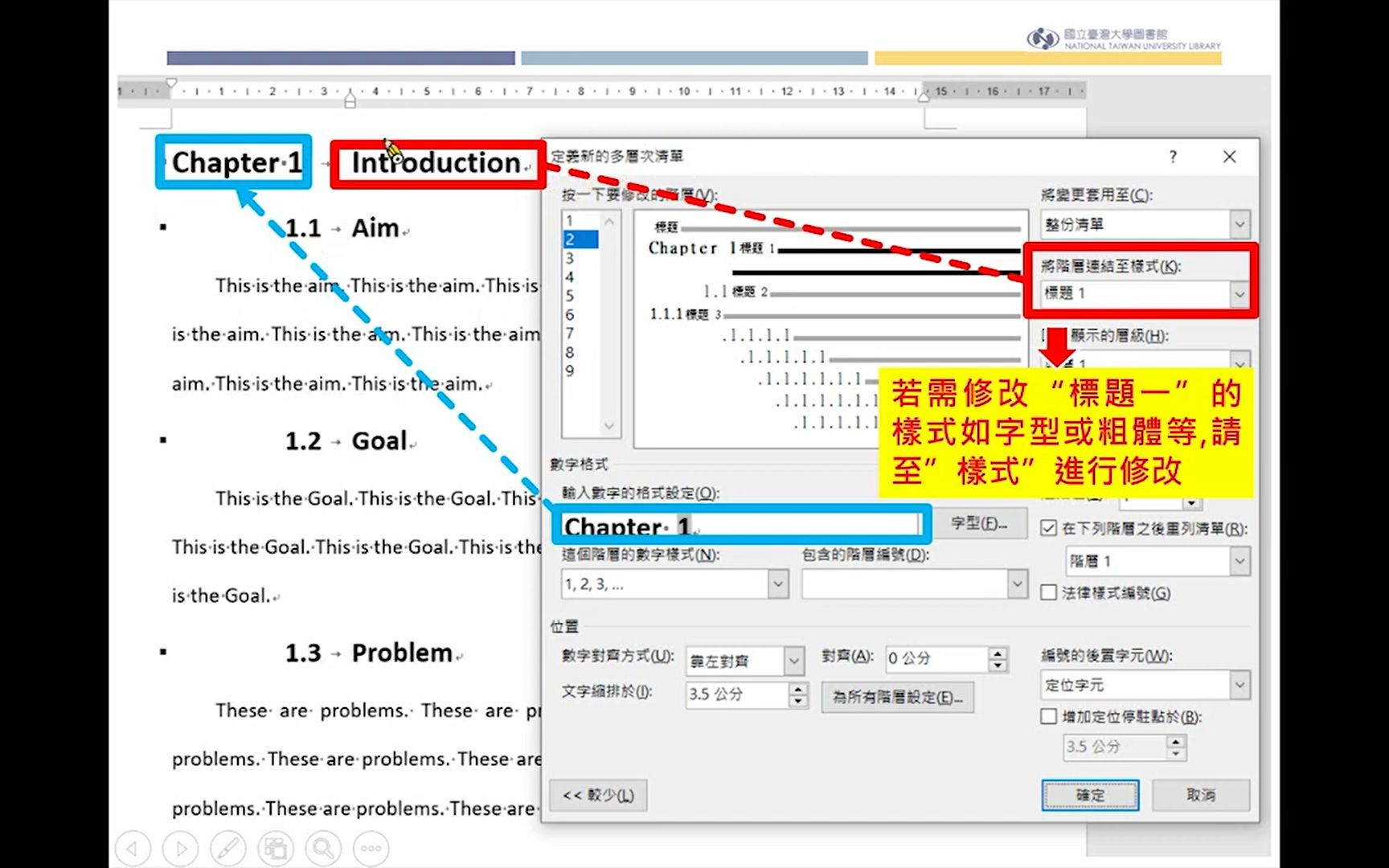Open the 整份清單 apply-changes dropdown
The height and width of the screenshot is (868, 1389).
pyautogui.click(x=1239, y=224)
